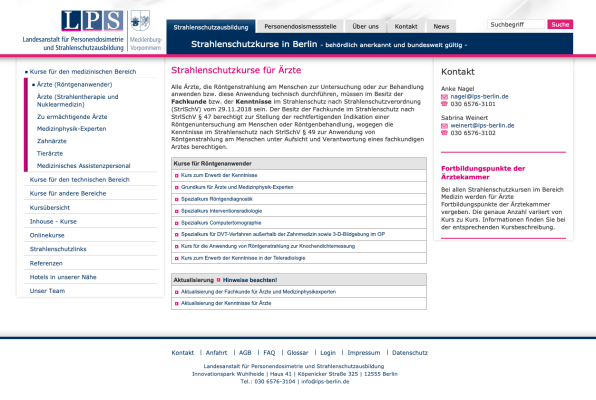The width and height of the screenshot is (596, 400).
Task: Open footer Impressum link
Action: [x=364, y=353]
